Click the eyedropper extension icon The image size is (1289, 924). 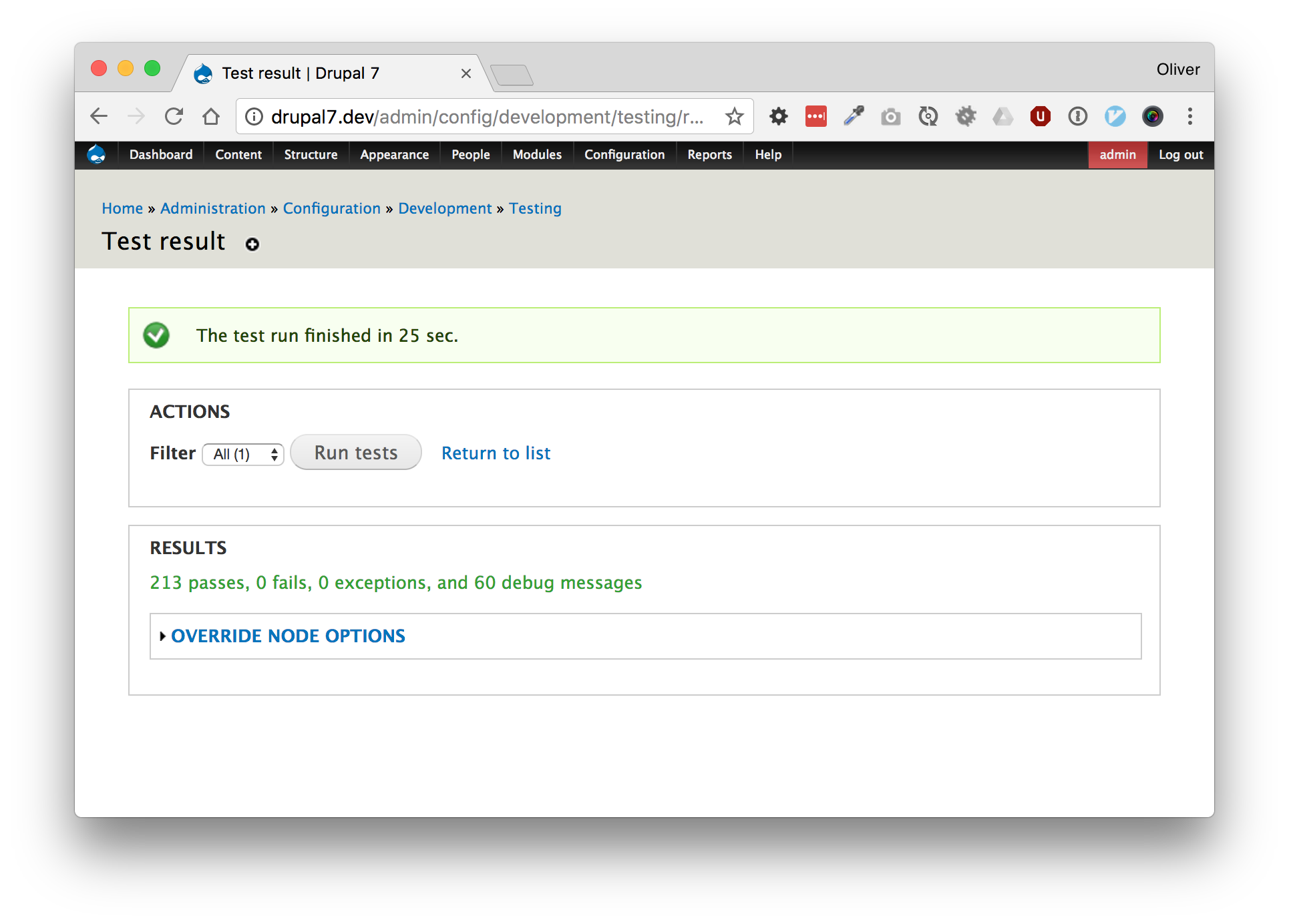pos(853,117)
